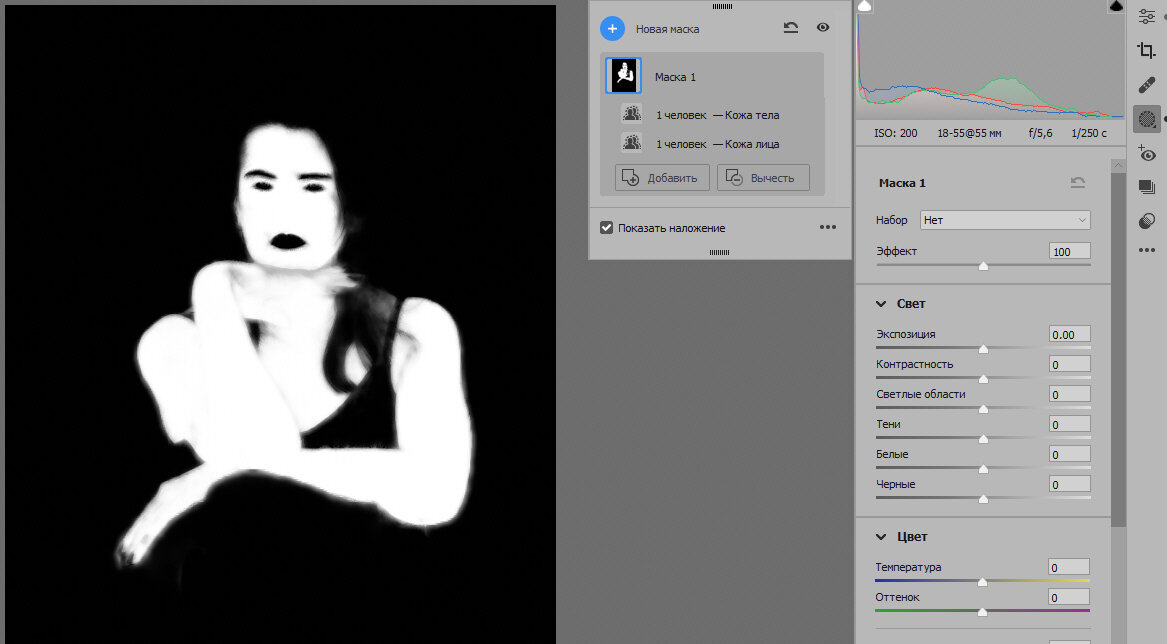
Task: Invert masks using icon beside Новая маска
Action: 791,28
